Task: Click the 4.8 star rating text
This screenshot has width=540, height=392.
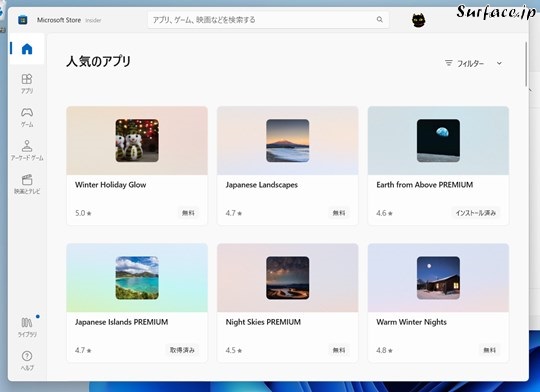Action: (x=384, y=350)
